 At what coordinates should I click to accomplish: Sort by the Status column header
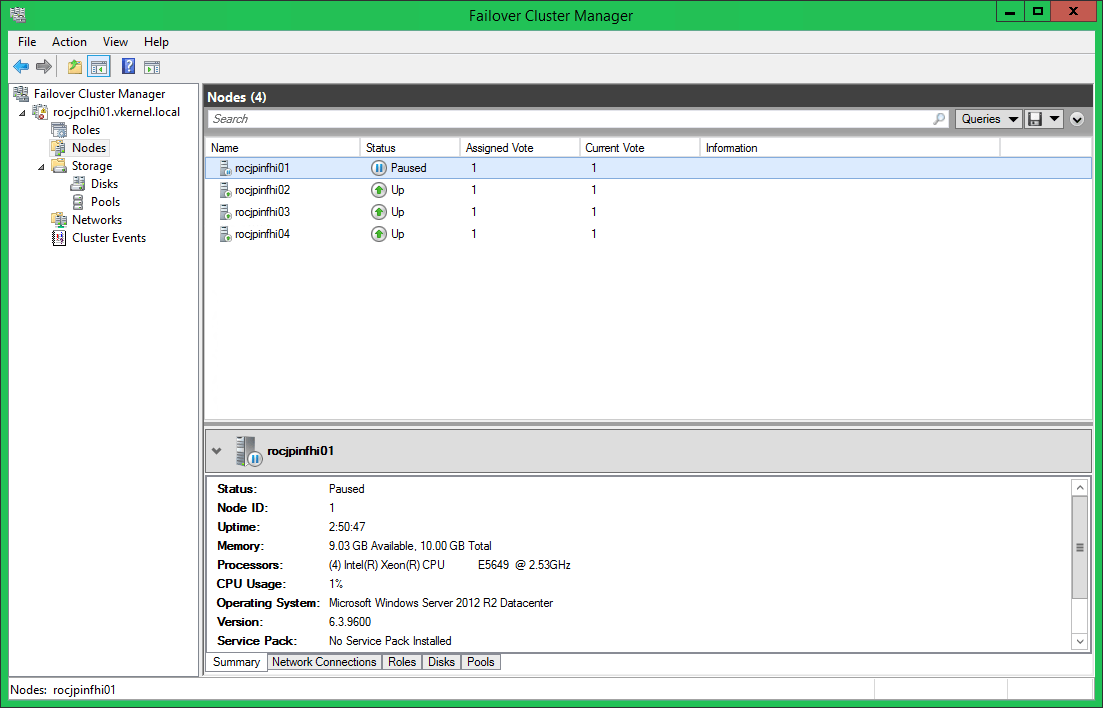(409, 148)
